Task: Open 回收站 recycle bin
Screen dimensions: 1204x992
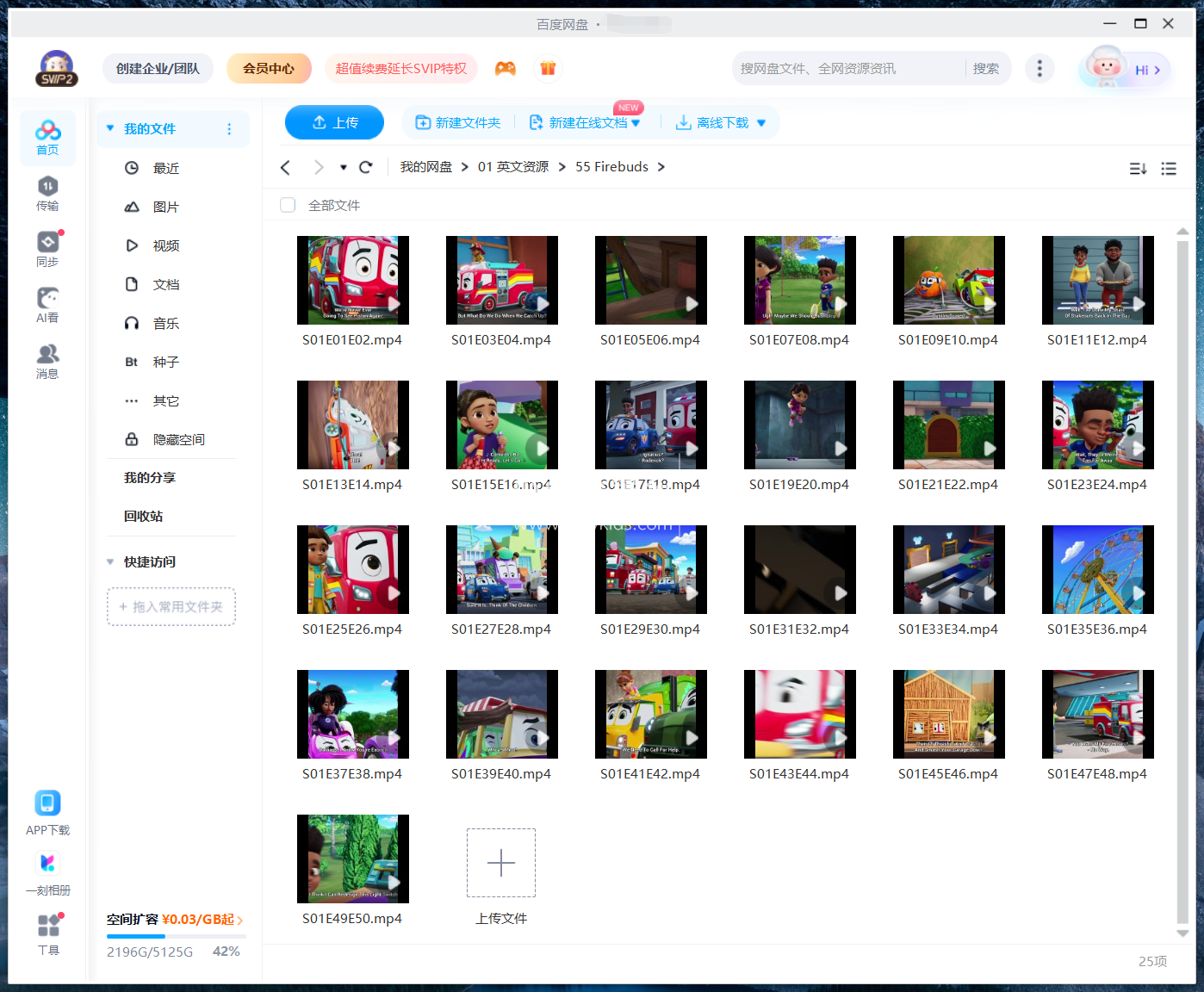Action: 143,516
